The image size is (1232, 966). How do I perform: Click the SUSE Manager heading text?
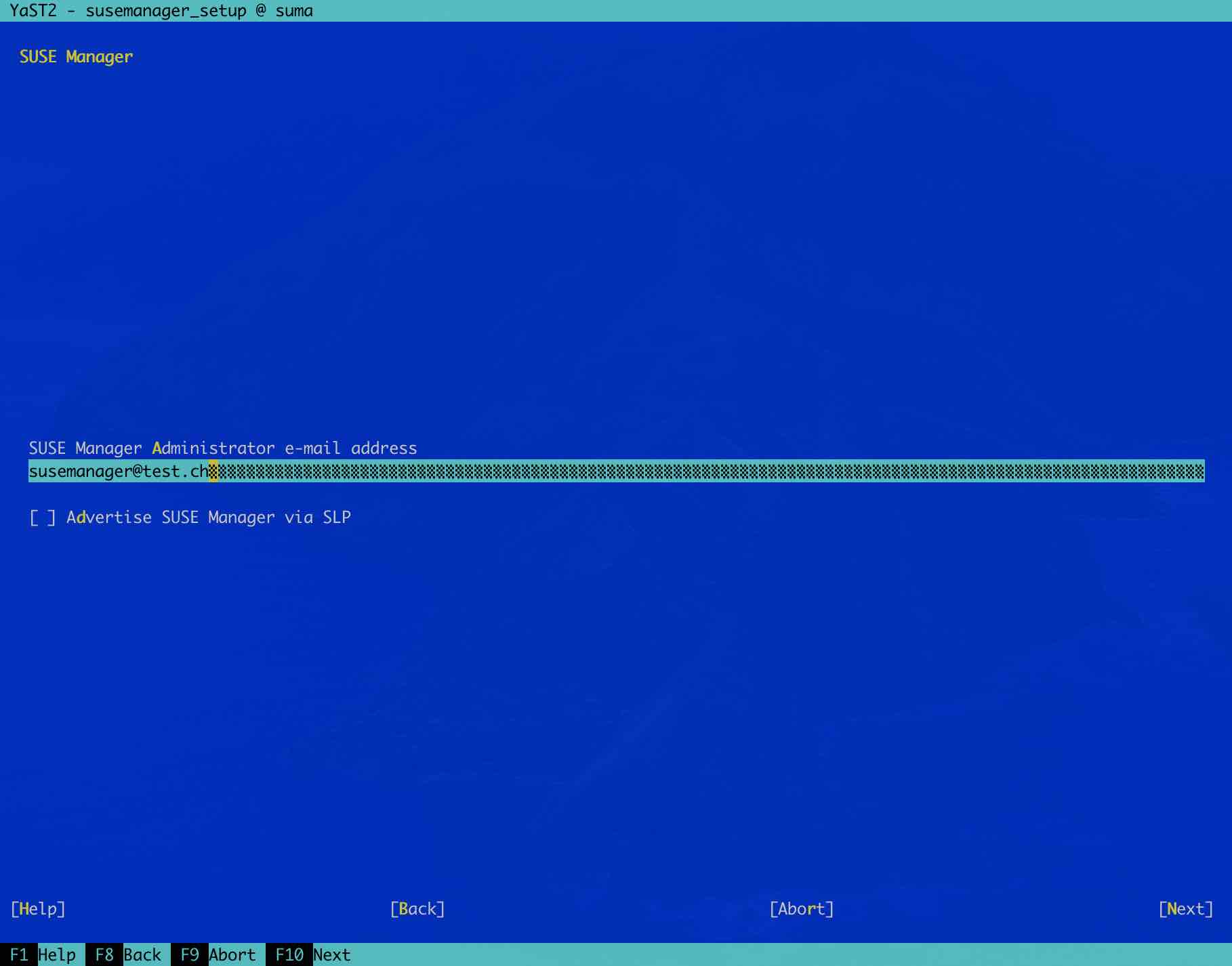point(76,57)
